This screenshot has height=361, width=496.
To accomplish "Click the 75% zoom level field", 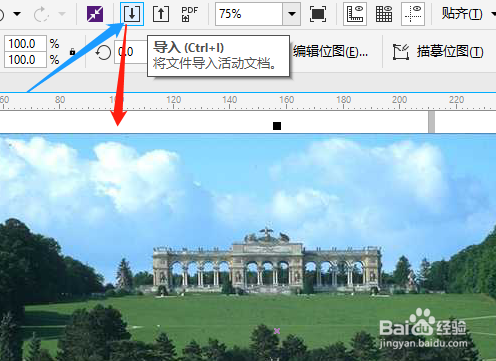I will [249, 14].
